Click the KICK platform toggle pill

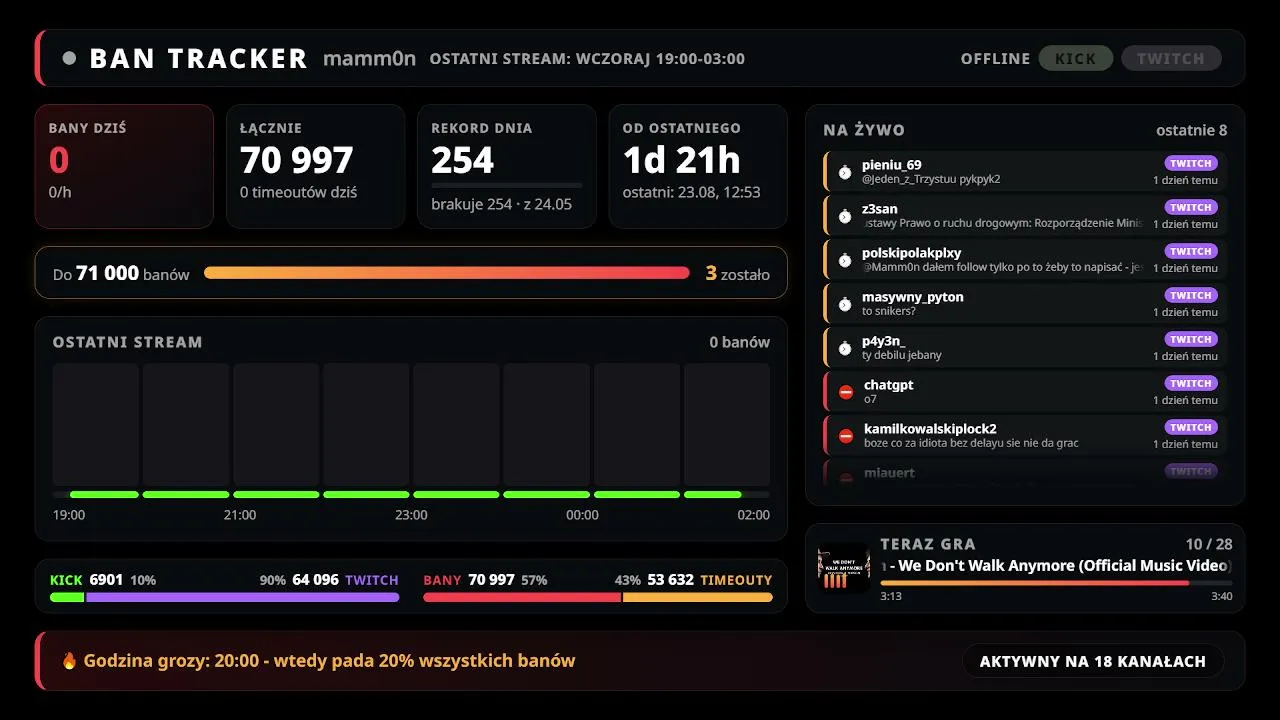1076,58
